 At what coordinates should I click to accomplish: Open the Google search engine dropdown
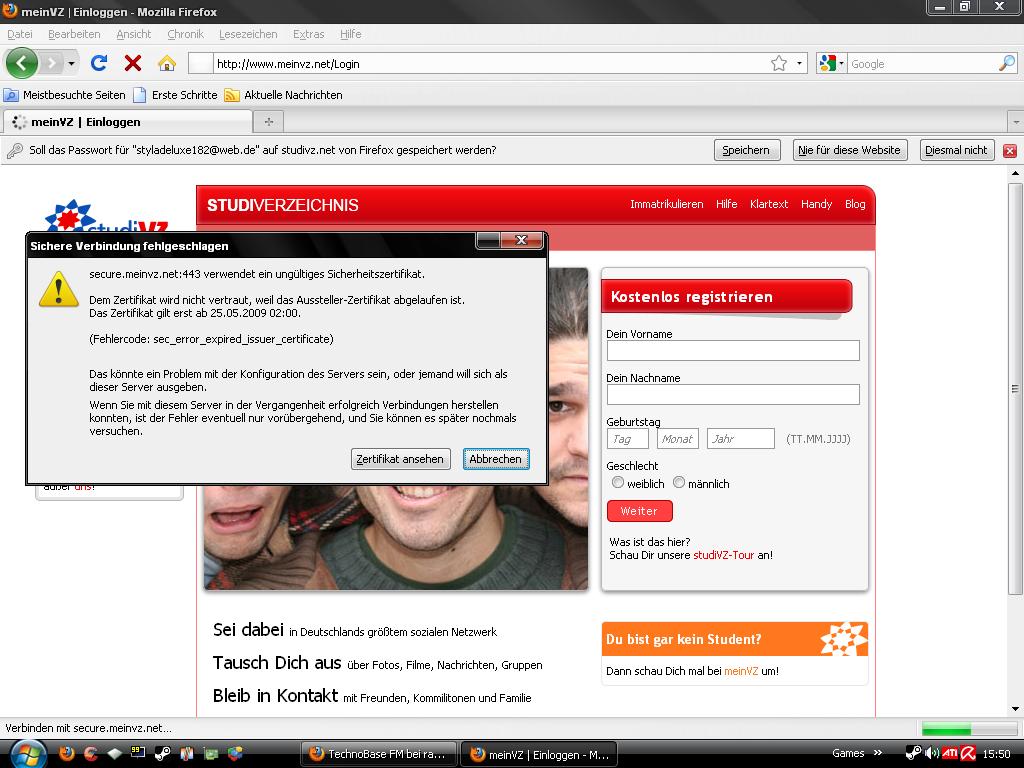832,63
